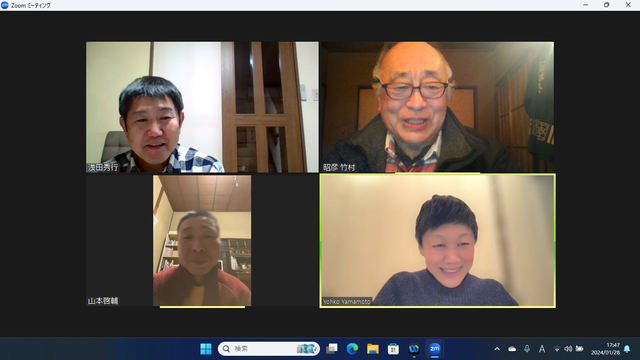This screenshot has height=360, width=640.
Task: Open the Webex app in taskbar
Action: (x=414, y=349)
